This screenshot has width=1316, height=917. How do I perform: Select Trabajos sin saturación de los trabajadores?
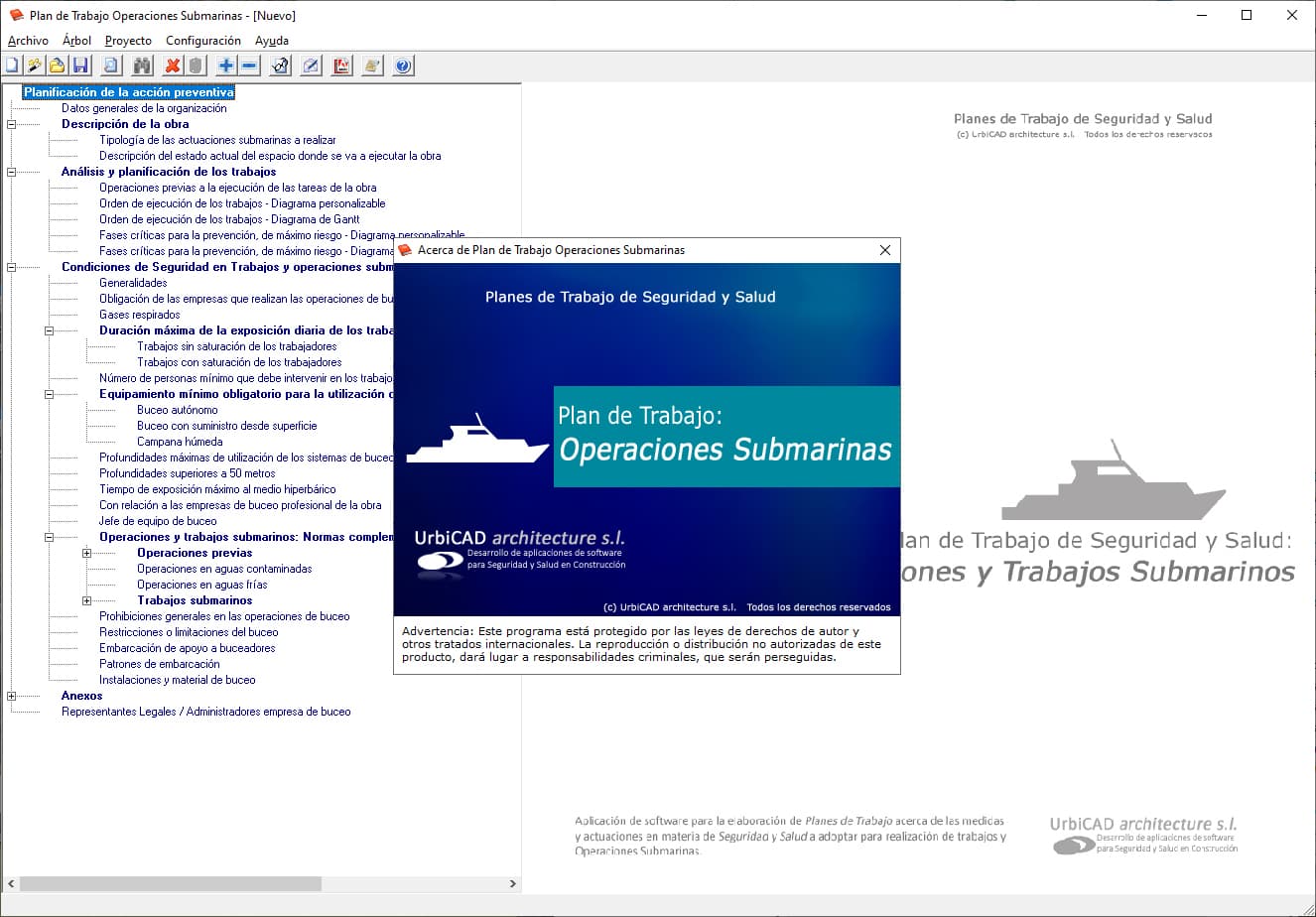[237, 346]
